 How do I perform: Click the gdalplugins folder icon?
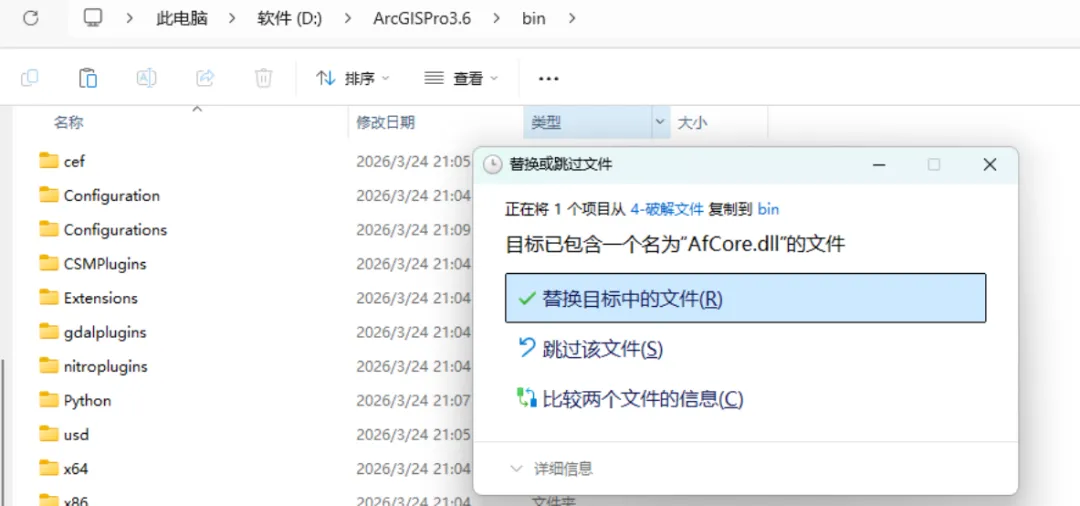click(49, 332)
